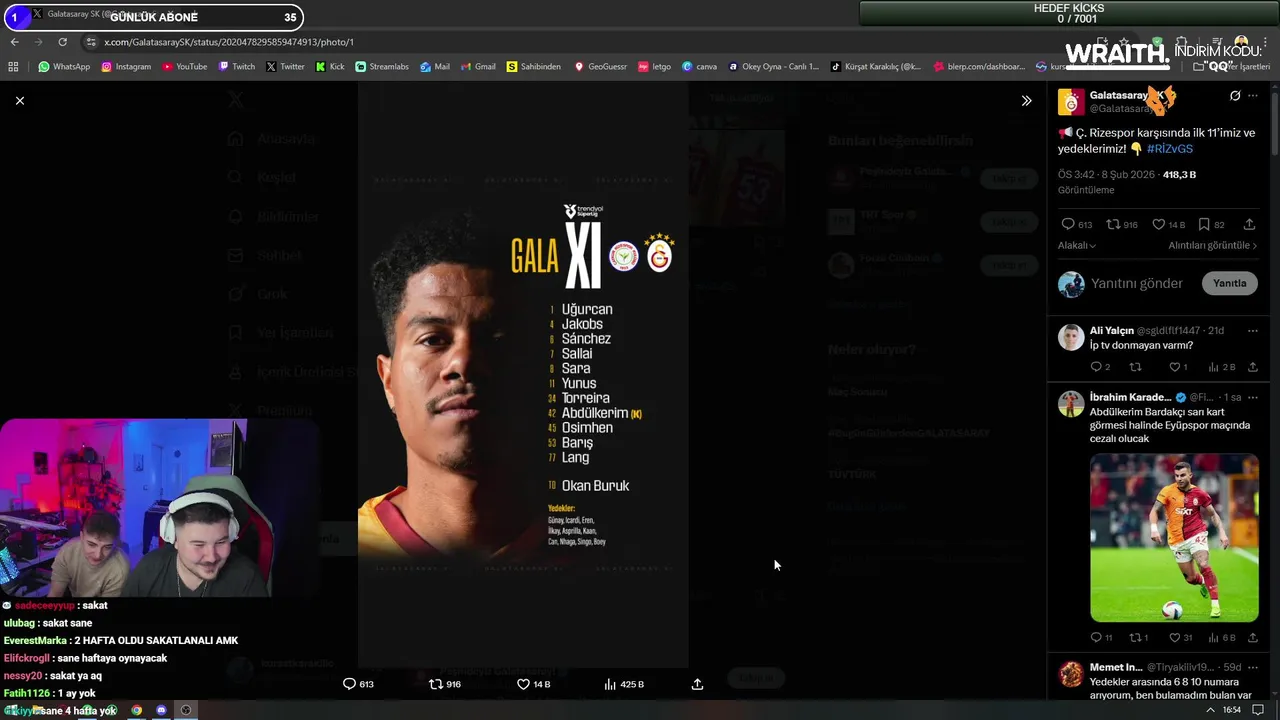View the 425 B analytics below the photo
This screenshot has width=1280, height=720.
[x=624, y=684]
